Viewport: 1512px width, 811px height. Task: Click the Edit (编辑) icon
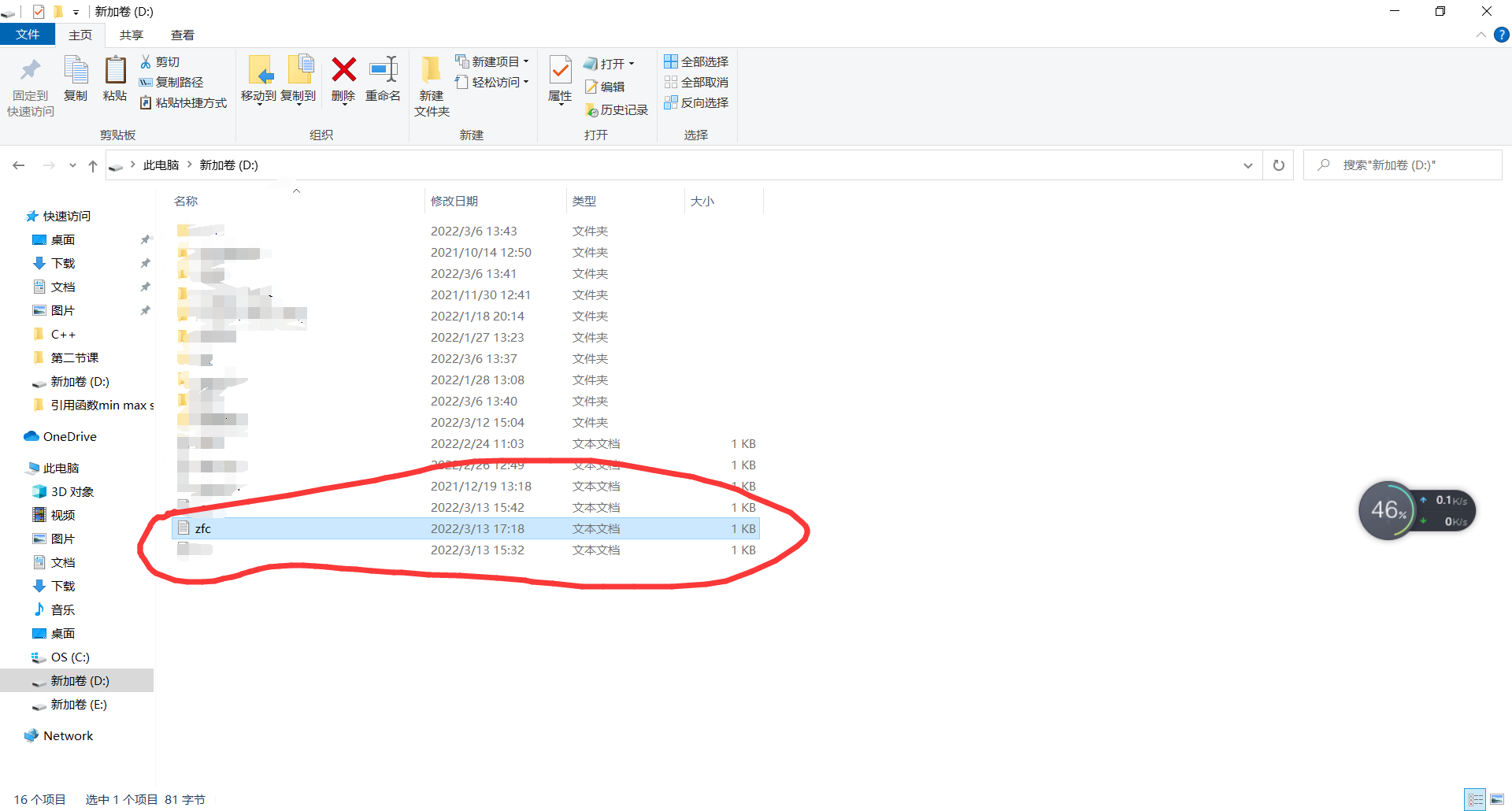[591, 87]
